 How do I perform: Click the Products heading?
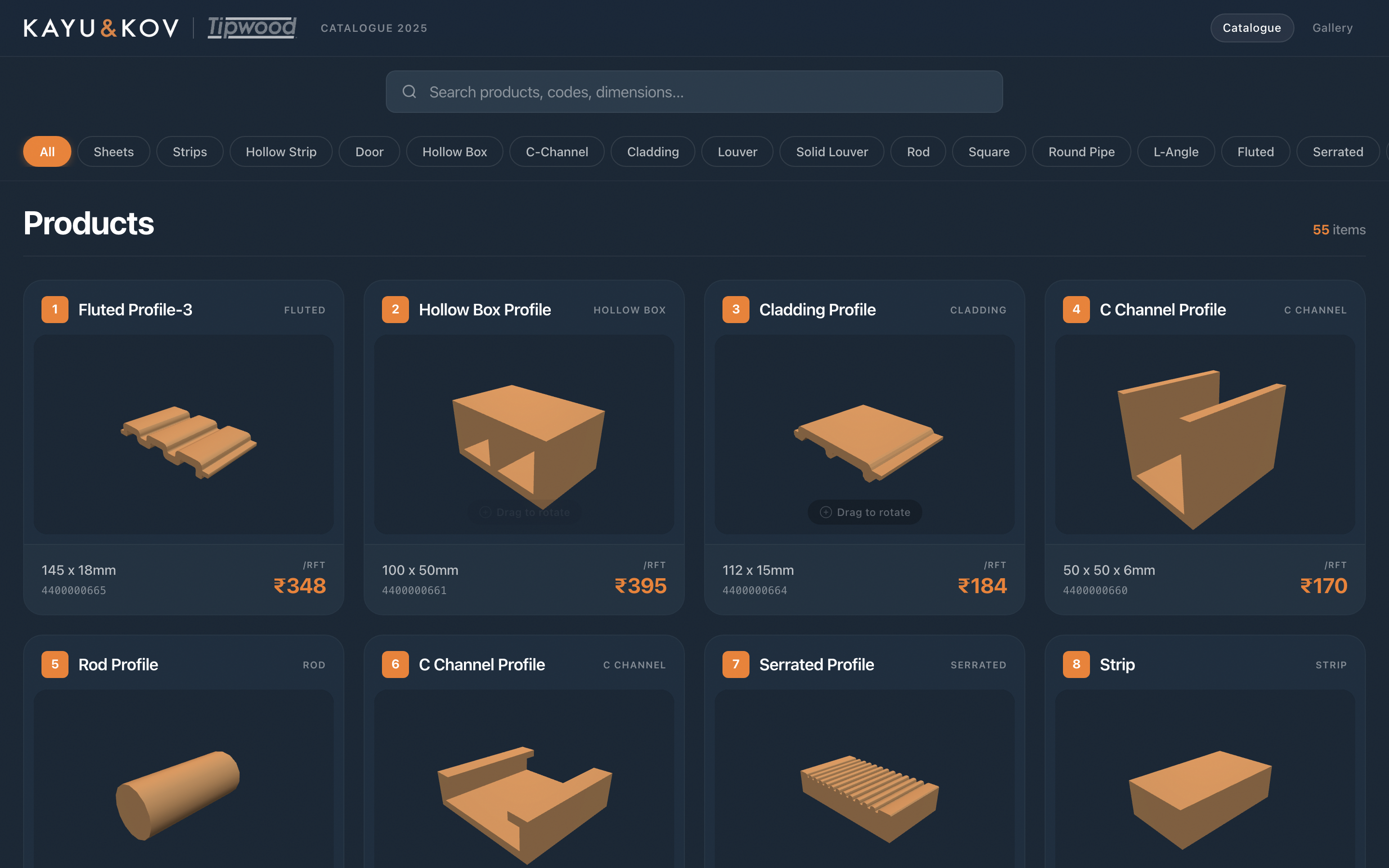89,223
